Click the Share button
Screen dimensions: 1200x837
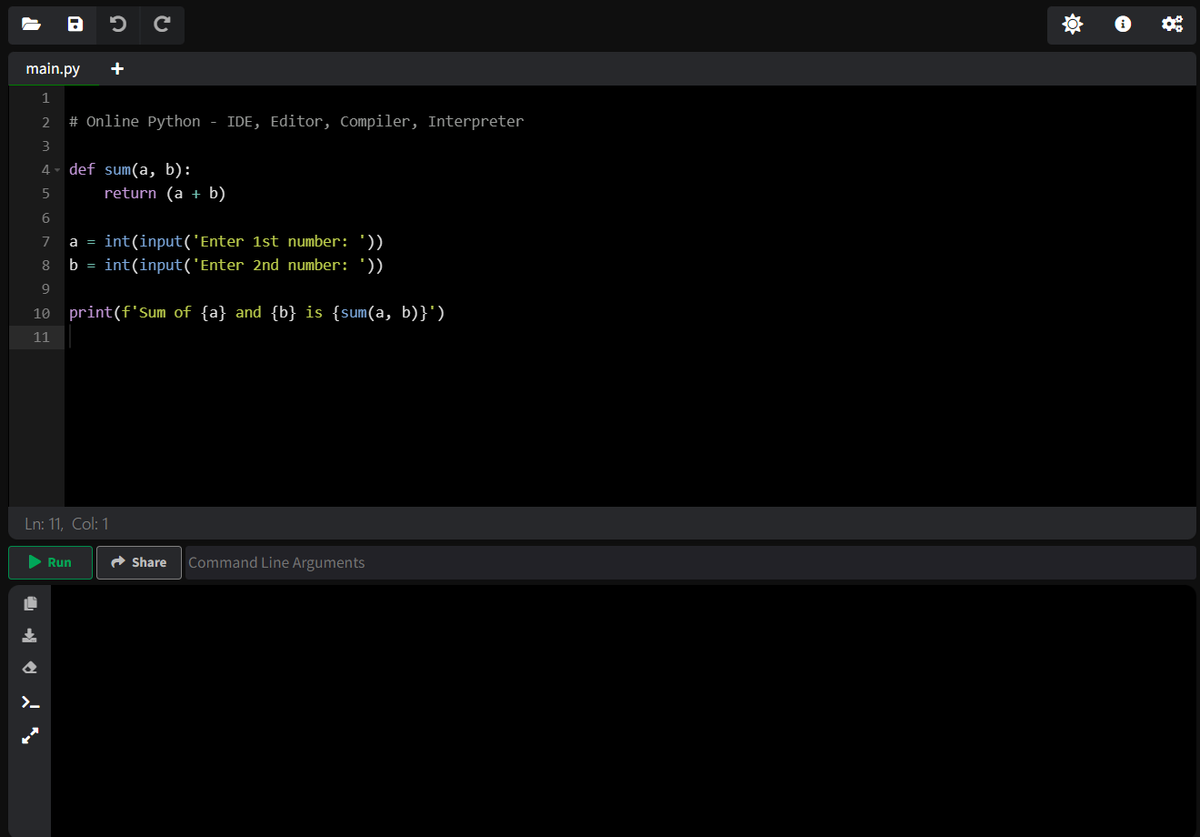pyautogui.click(x=139, y=562)
